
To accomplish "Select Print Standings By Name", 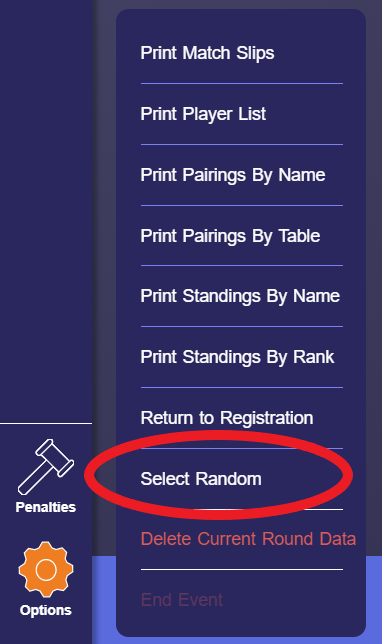I will pyautogui.click(x=240, y=296).
